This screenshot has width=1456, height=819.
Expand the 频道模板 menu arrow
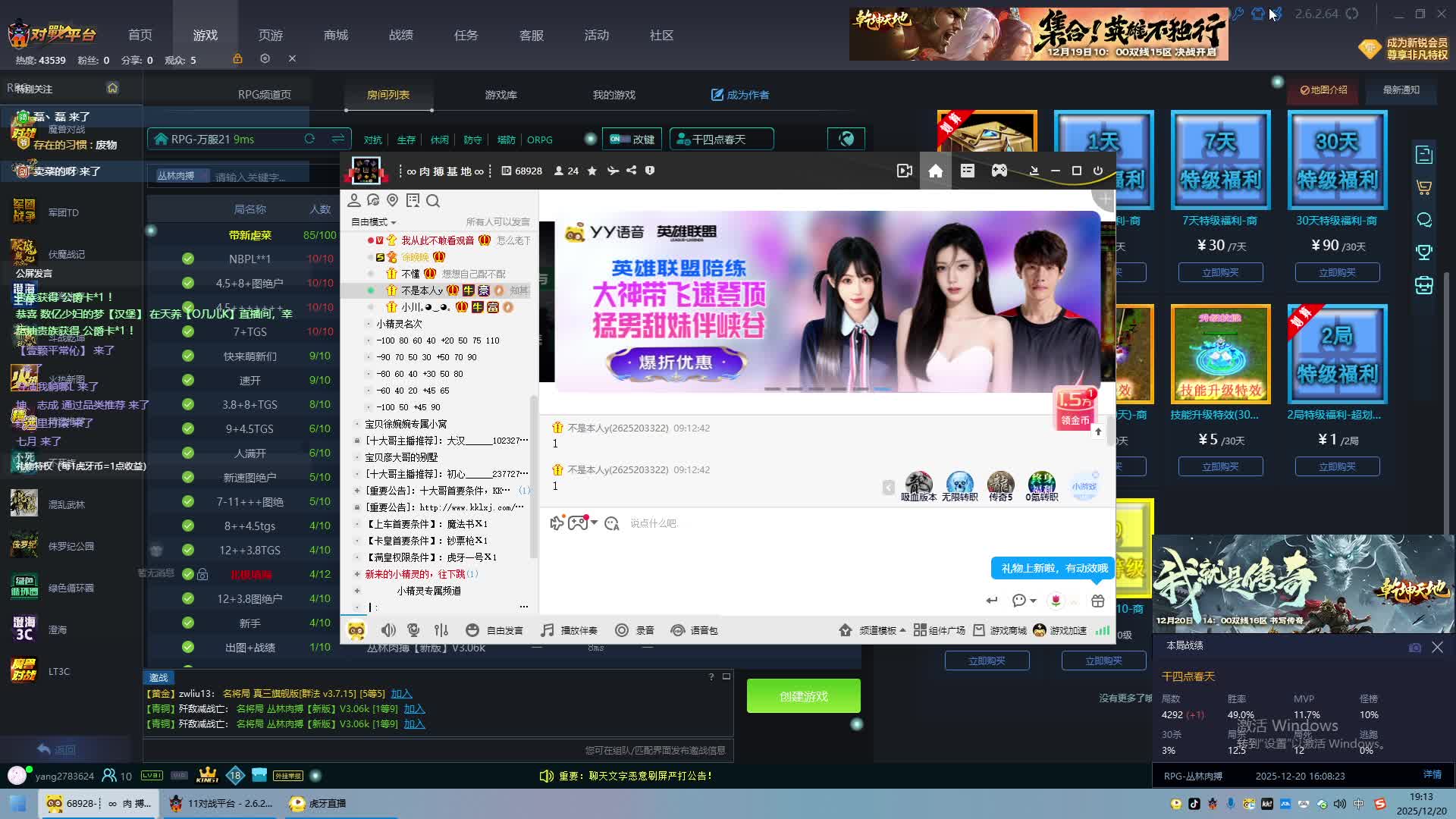(x=902, y=630)
